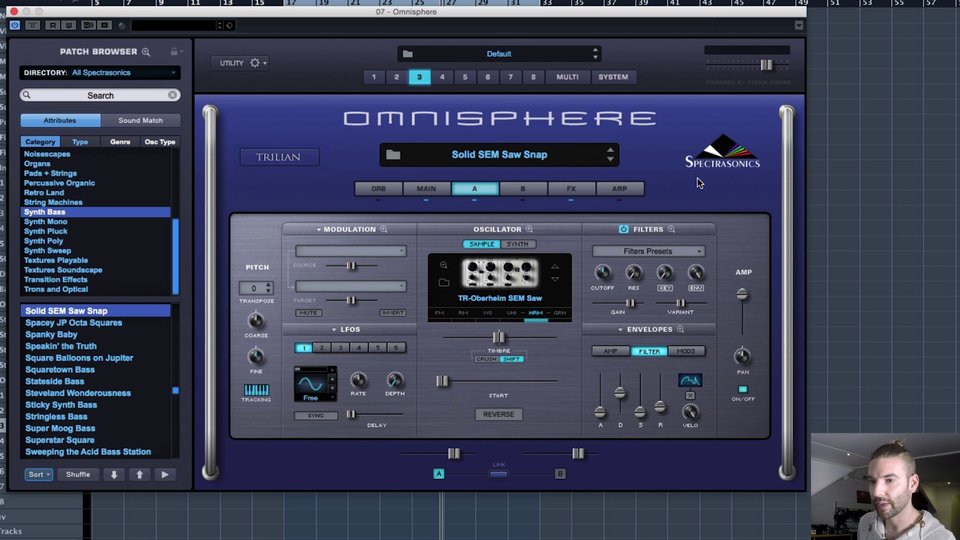Step to next patch with up arrow
This screenshot has width=960, height=540.
[x=140, y=474]
